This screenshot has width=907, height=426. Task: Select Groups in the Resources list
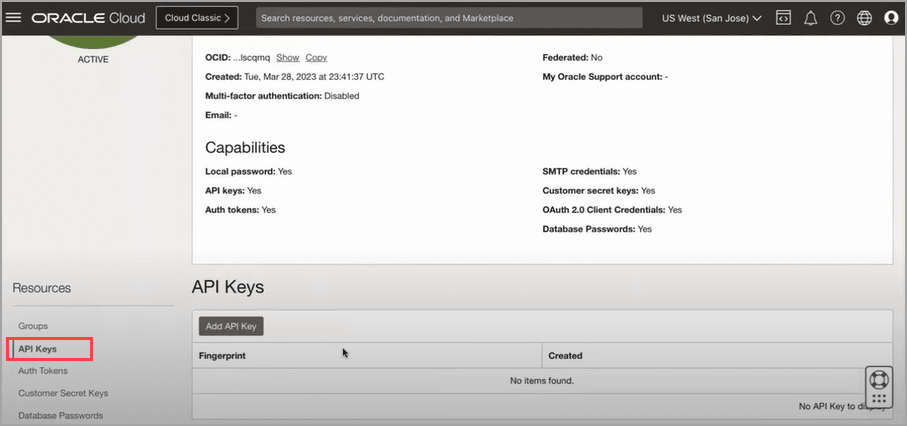click(x=33, y=326)
